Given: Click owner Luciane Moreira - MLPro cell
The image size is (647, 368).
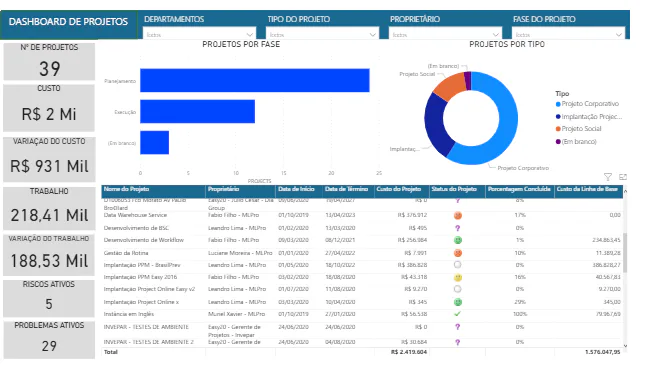Looking at the screenshot, I should click(x=240, y=253).
